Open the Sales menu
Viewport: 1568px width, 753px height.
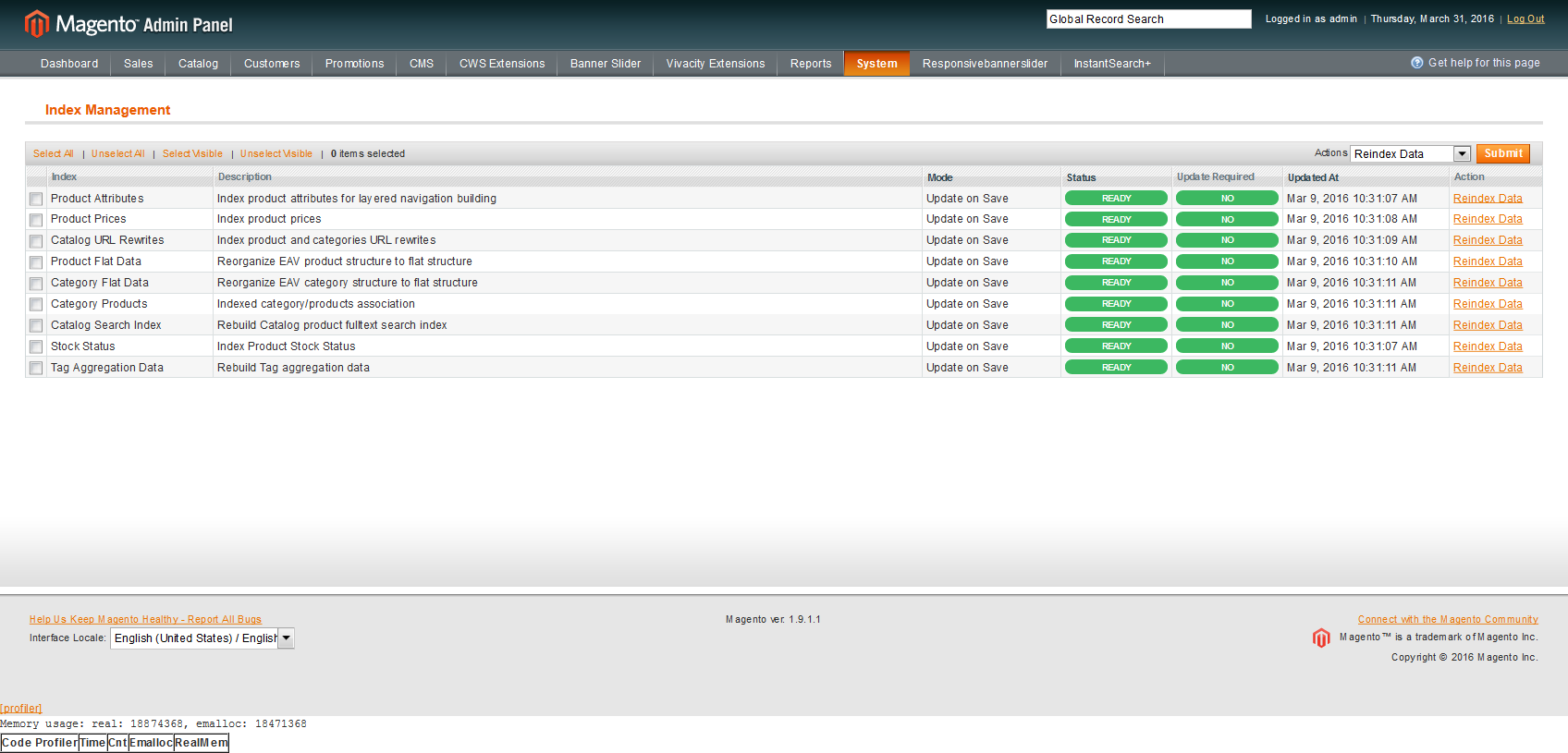pos(139,64)
